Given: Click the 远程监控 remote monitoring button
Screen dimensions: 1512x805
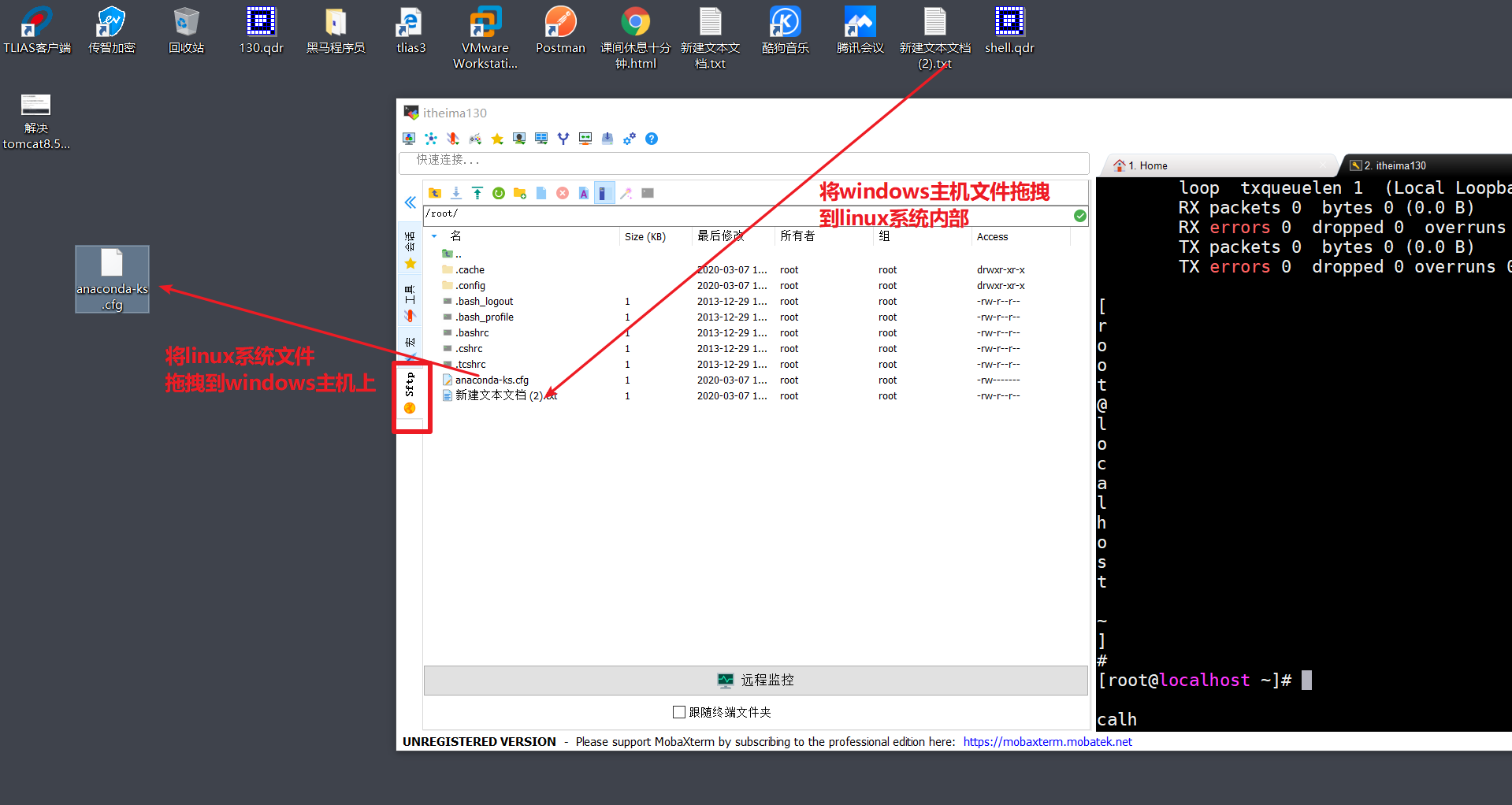Looking at the screenshot, I should 756,680.
